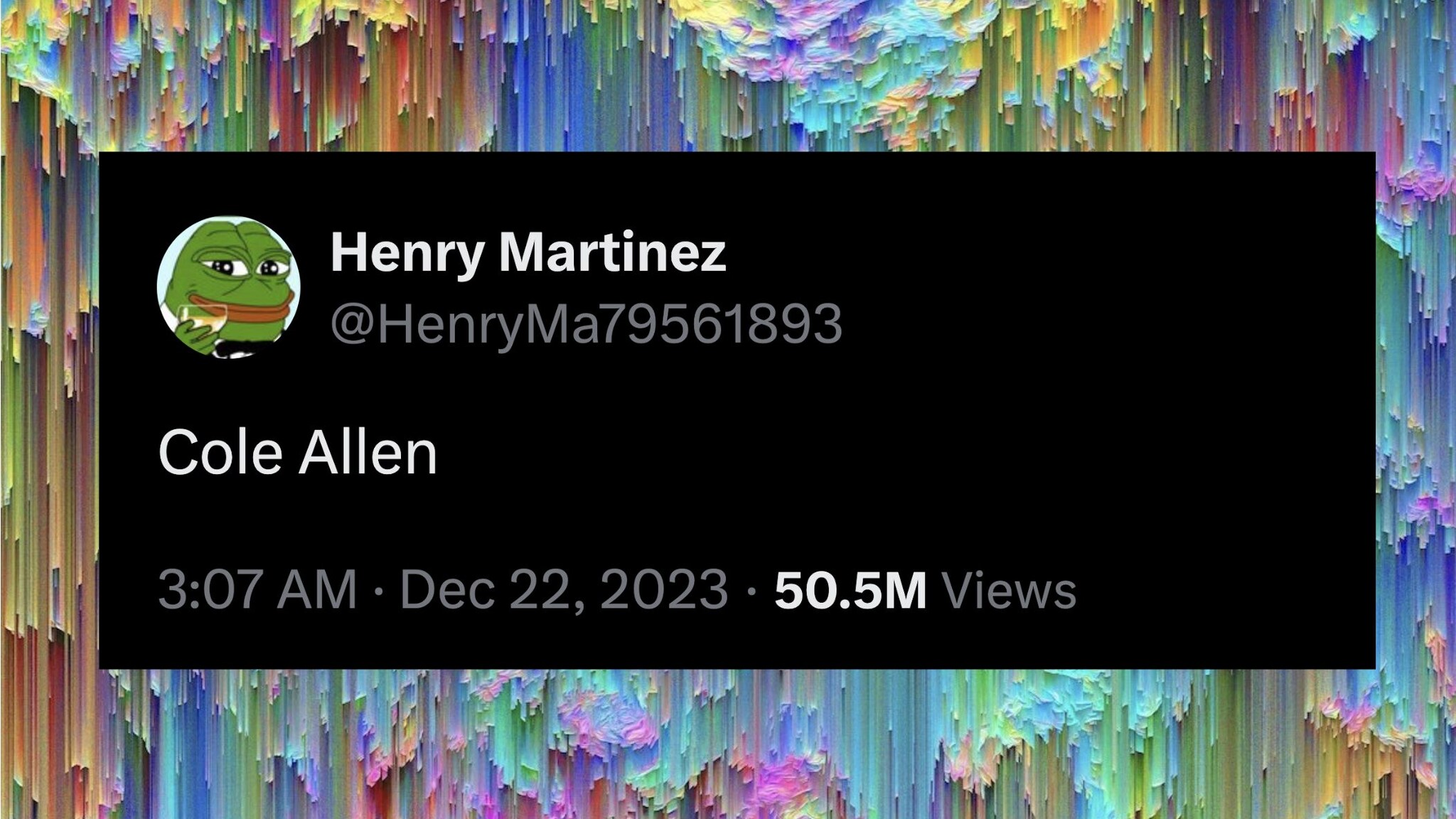The height and width of the screenshot is (819, 1456).
Task: Click the Views label
Action: pyautogui.click(x=1009, y=590)
